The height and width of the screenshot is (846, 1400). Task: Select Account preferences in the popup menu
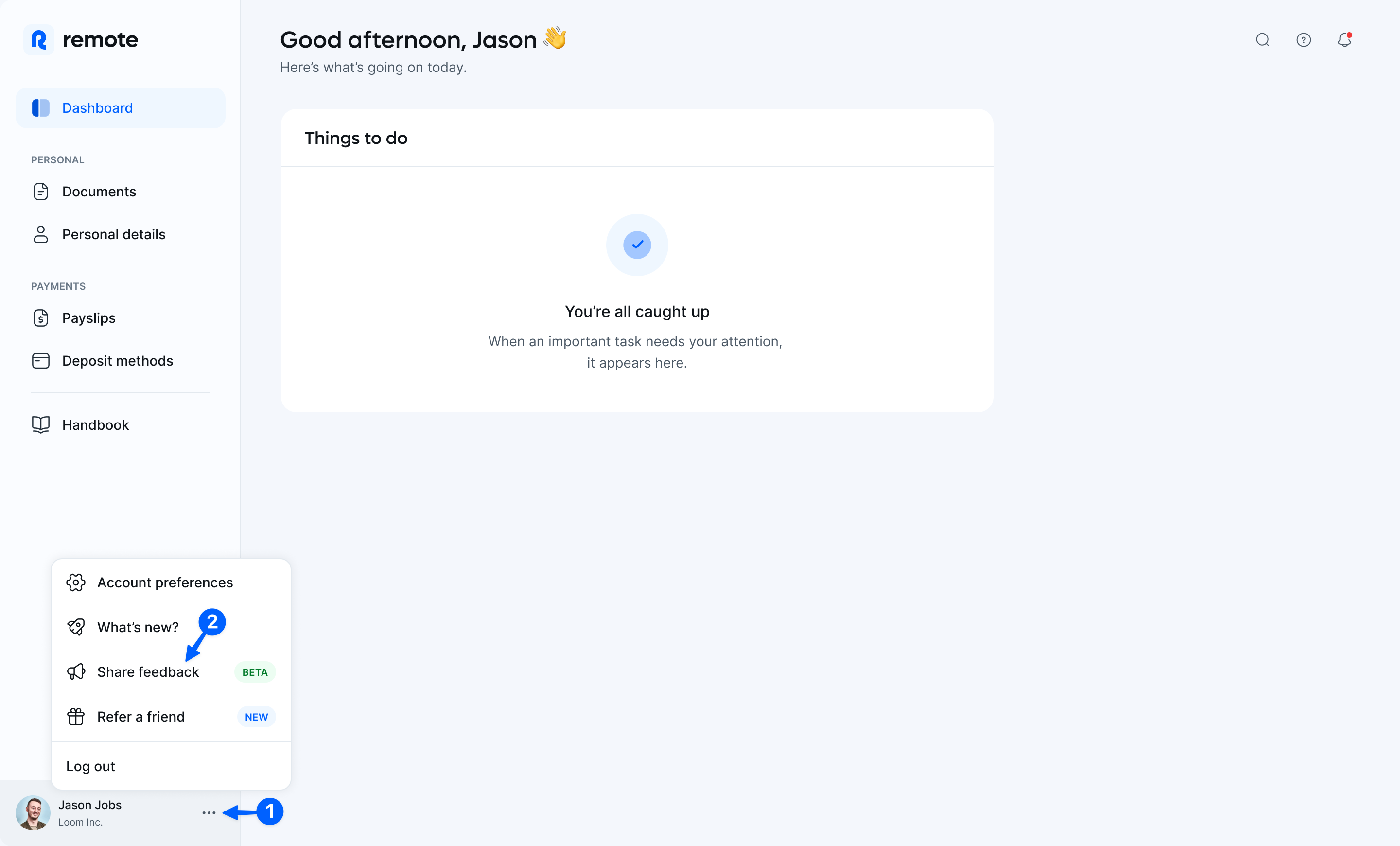(171, 582)
